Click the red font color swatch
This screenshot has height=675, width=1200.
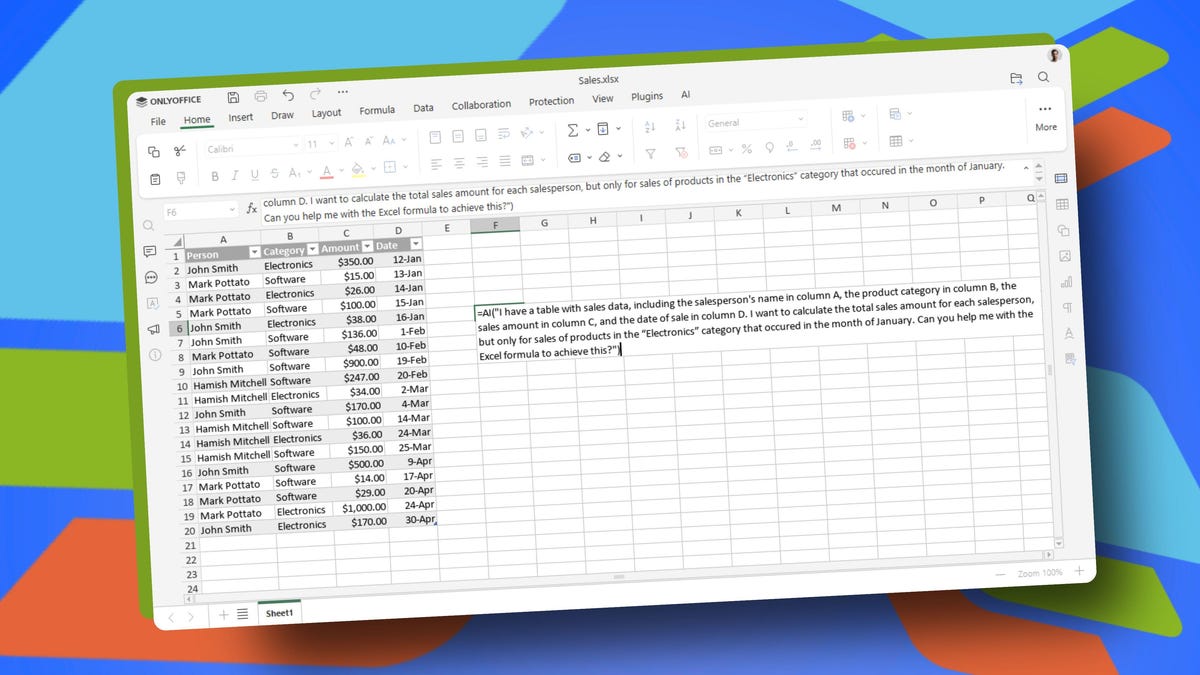click(326, 172)
